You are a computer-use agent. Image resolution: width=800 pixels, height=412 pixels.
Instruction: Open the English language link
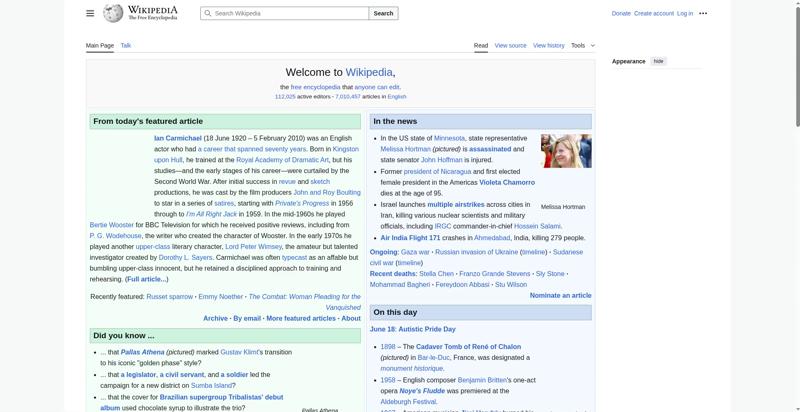coord(397,96)
